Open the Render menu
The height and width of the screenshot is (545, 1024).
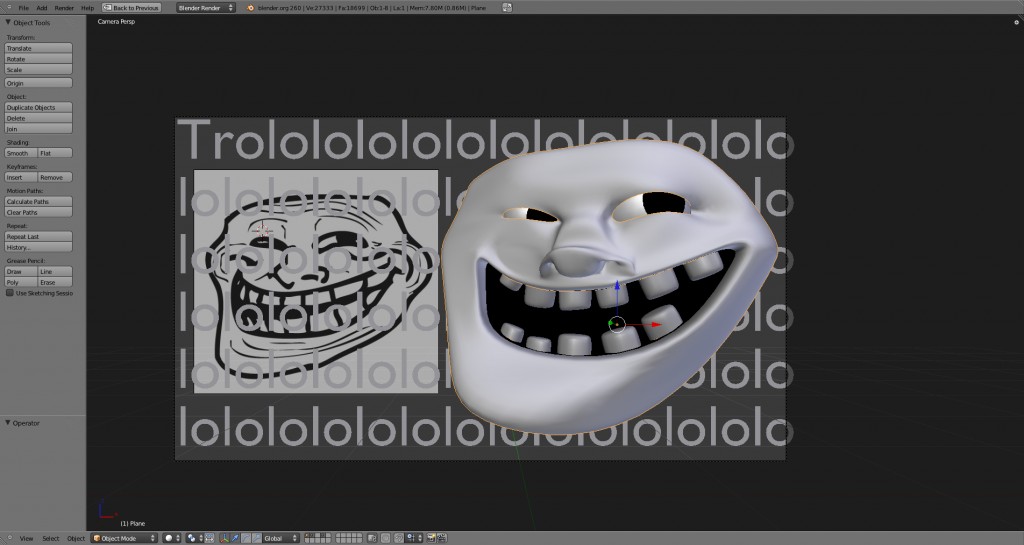point(64,8)
